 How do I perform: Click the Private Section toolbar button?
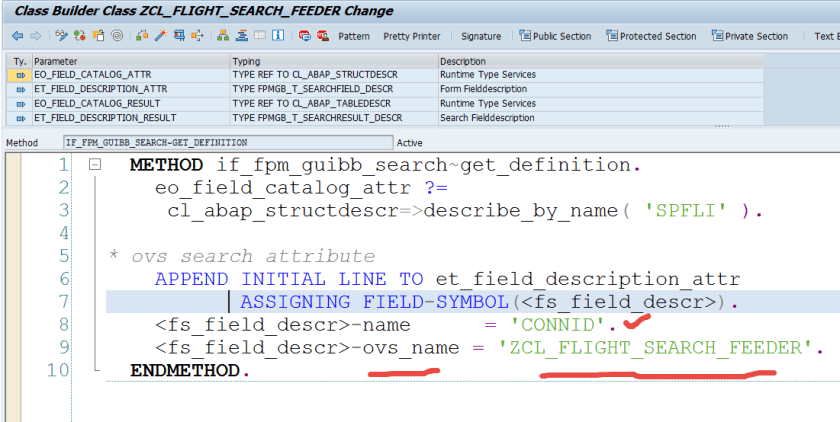coord(749,36)
